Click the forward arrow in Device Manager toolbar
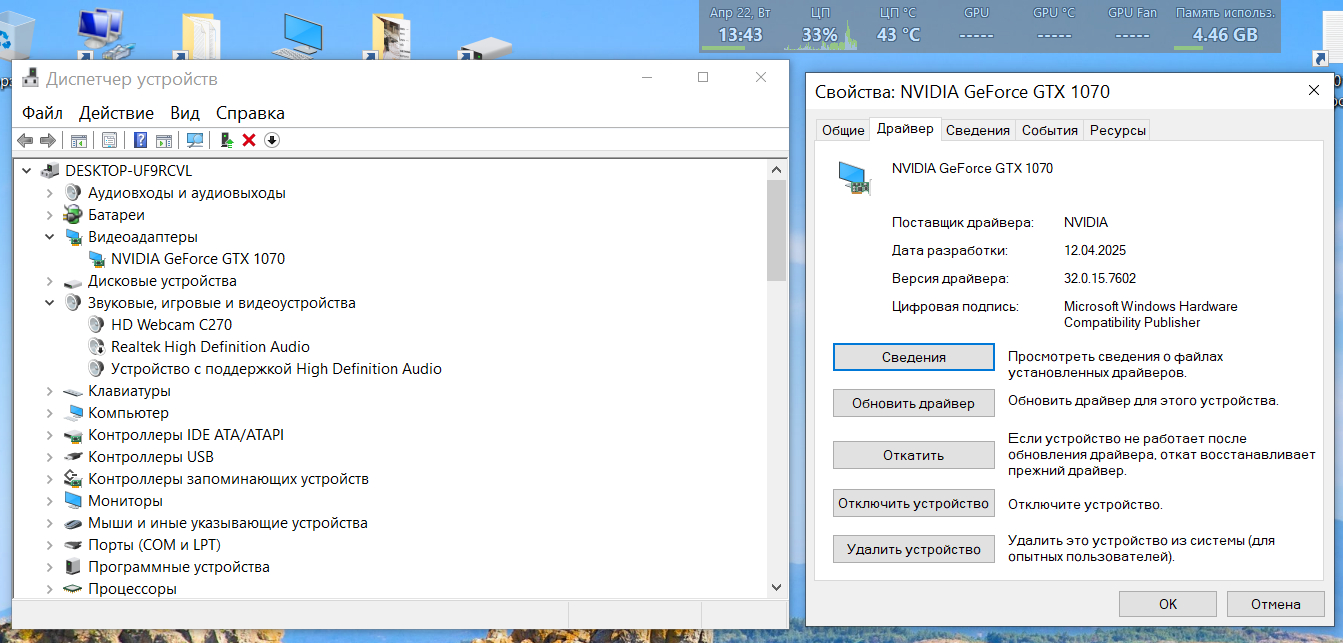 click(x=47, y=140)
